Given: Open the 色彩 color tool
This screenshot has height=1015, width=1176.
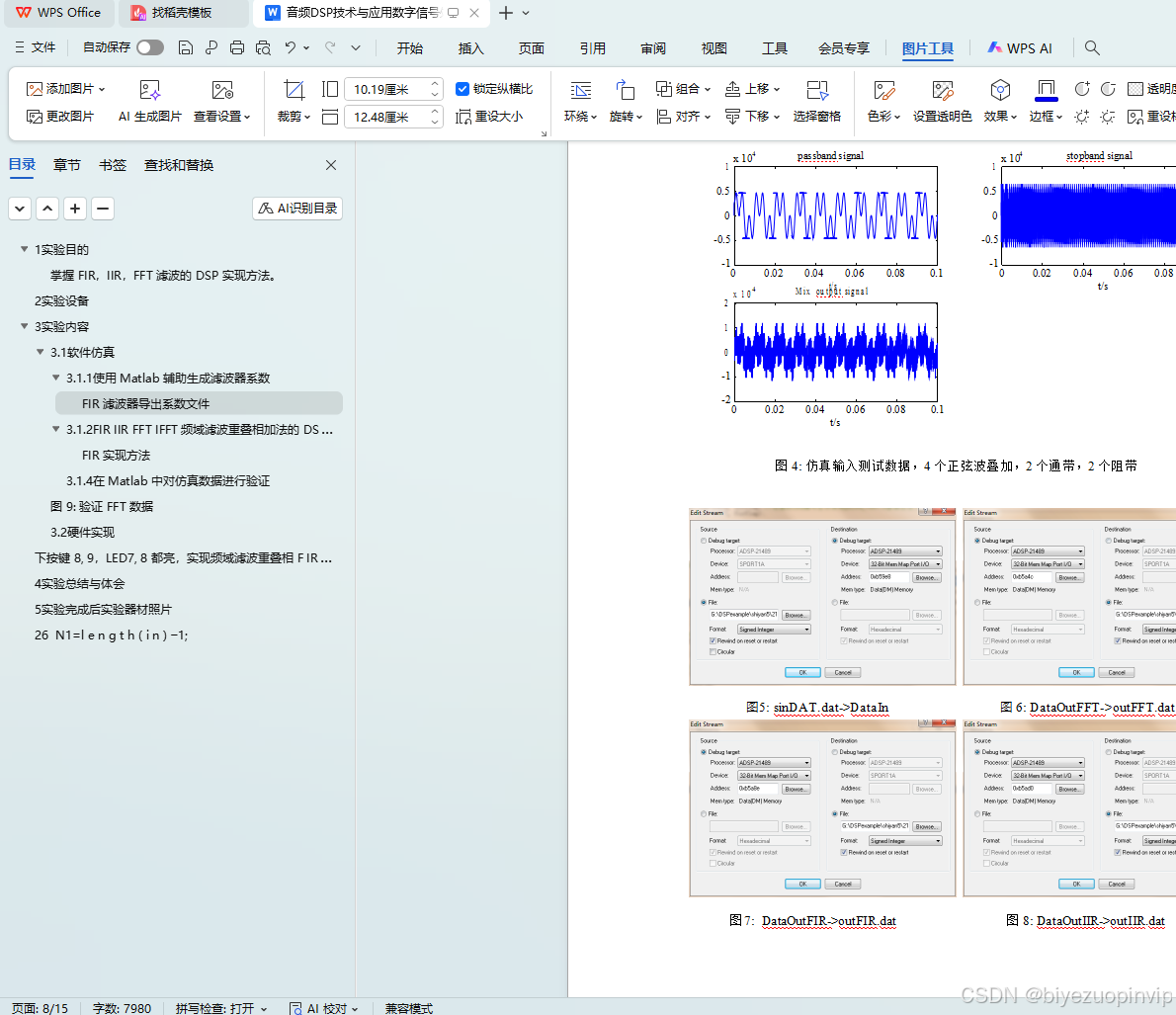Looking at the screenshot, I should coord(883,101).
